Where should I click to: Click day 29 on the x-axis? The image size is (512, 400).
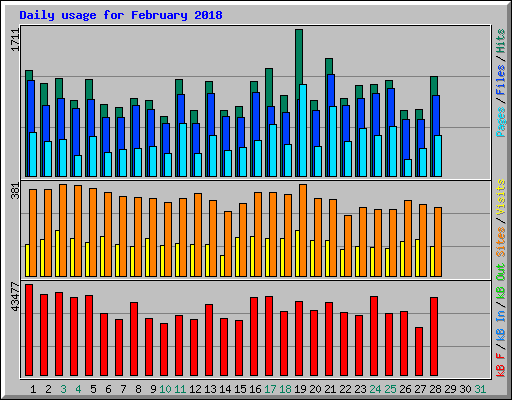click(450, 389)
